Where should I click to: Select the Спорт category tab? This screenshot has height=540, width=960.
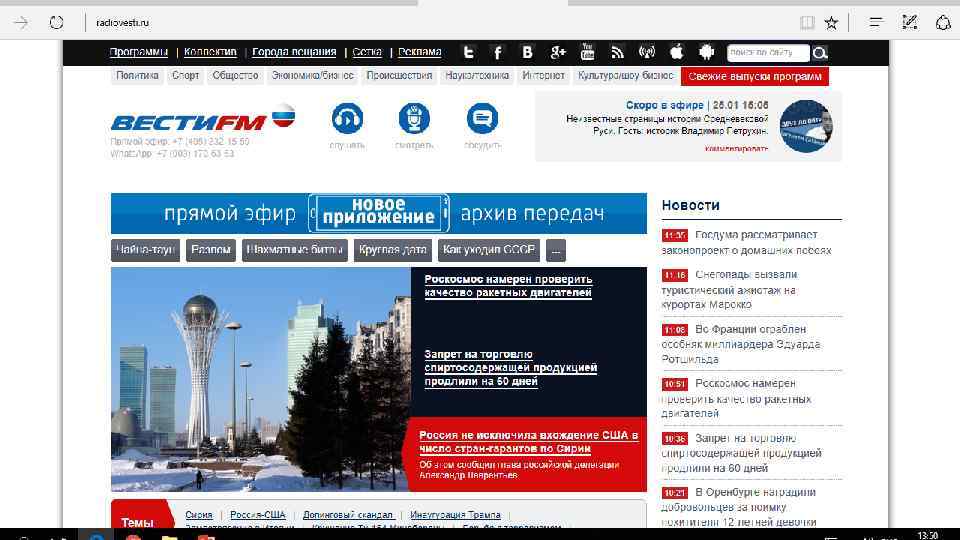186,76
